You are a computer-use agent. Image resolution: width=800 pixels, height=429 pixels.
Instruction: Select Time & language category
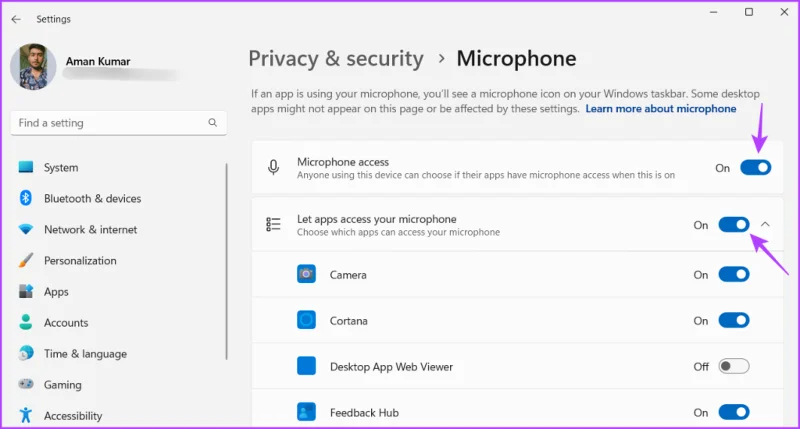tap(85, 354)
